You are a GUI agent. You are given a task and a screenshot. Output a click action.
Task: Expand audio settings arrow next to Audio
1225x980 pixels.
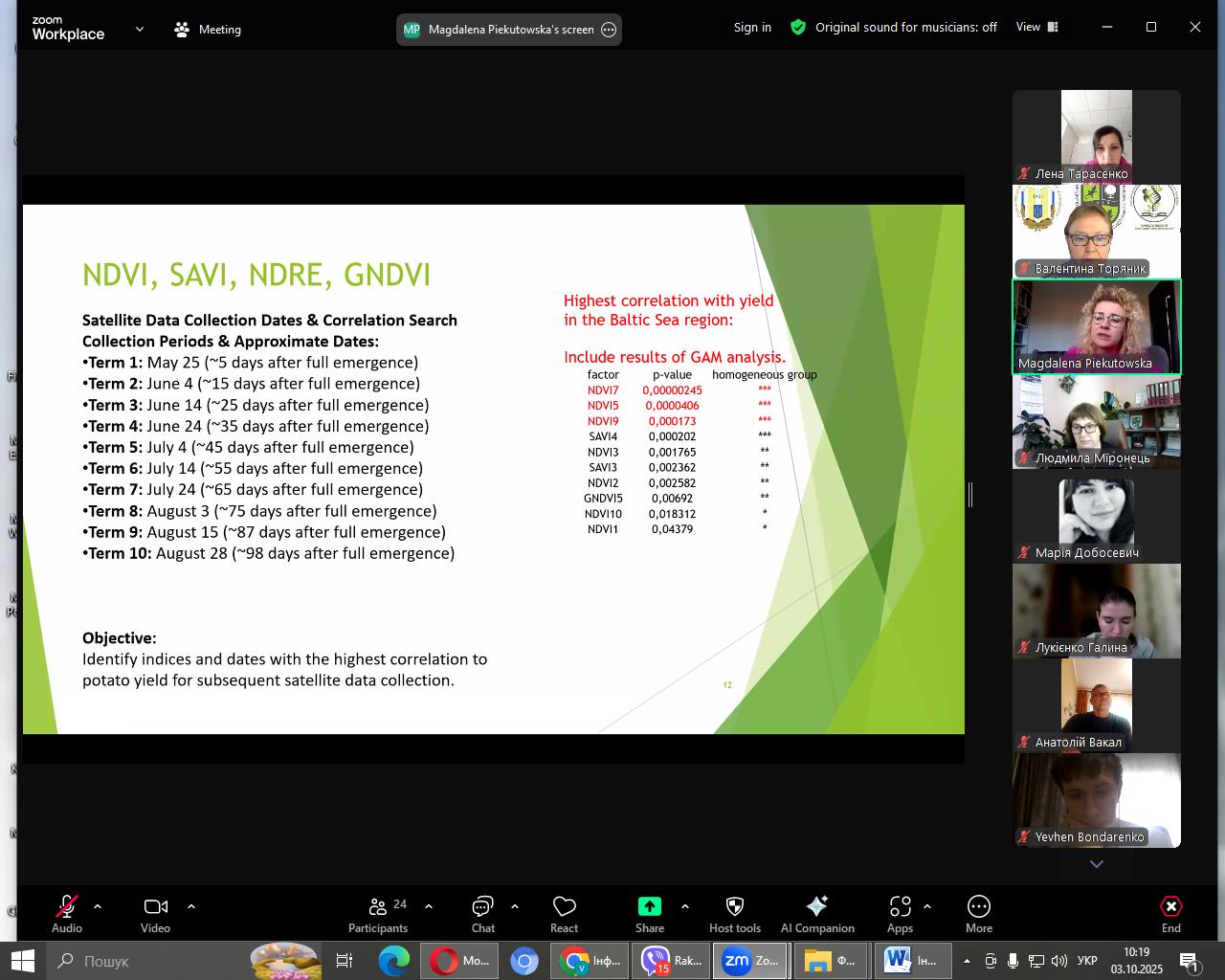pos(98,906)
